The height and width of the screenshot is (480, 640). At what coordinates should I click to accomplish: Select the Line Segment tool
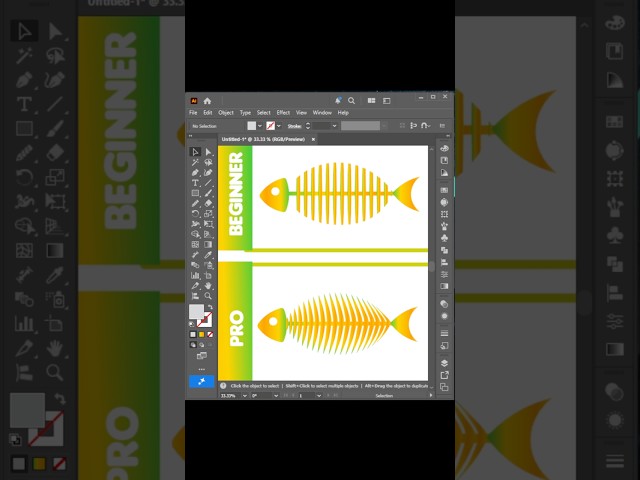tap(208, 183)
